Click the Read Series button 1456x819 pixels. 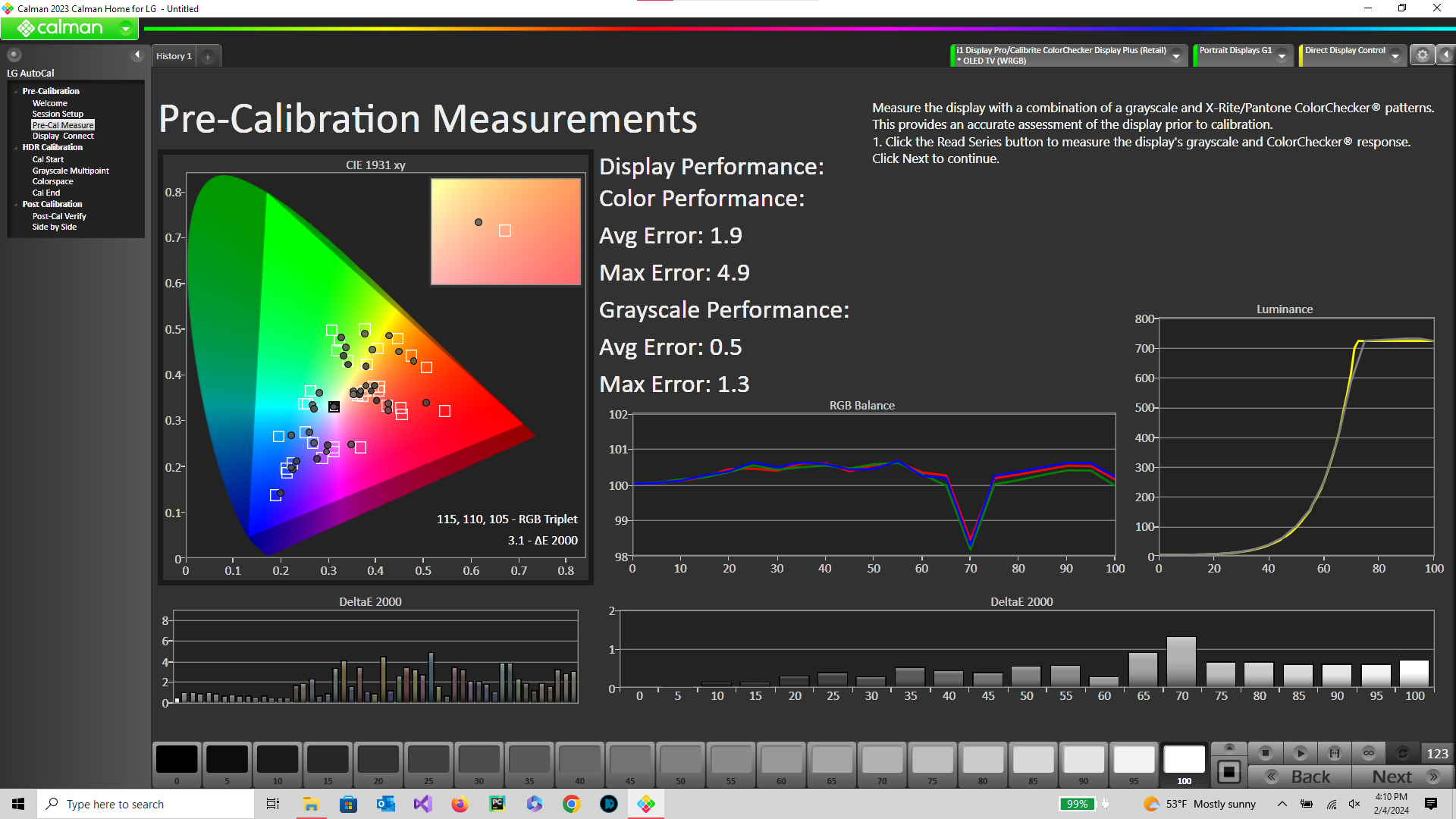click(x=1334, y=753)
